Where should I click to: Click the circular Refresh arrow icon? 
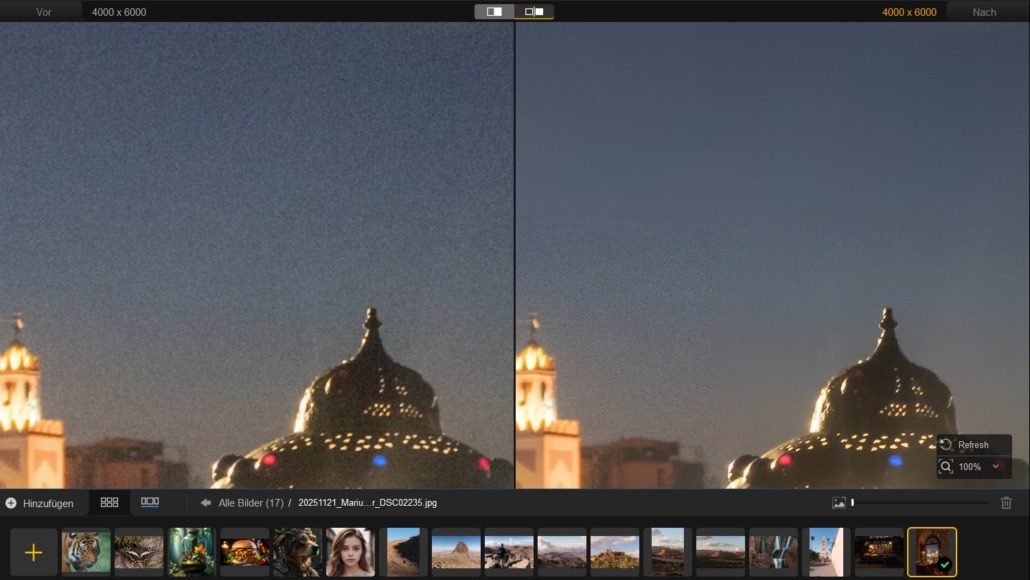[x=946, y=445]
